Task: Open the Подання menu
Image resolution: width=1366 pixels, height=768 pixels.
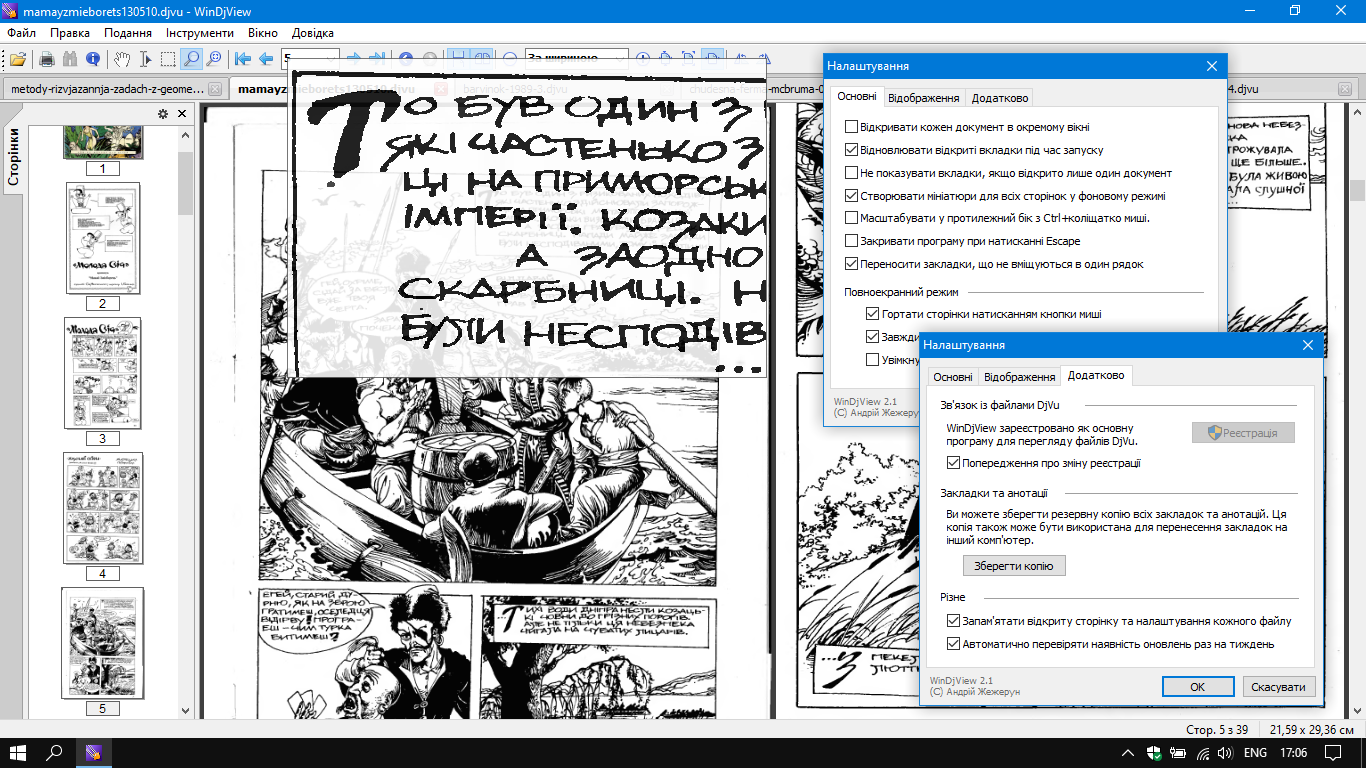Action: (x=128, y=33)
